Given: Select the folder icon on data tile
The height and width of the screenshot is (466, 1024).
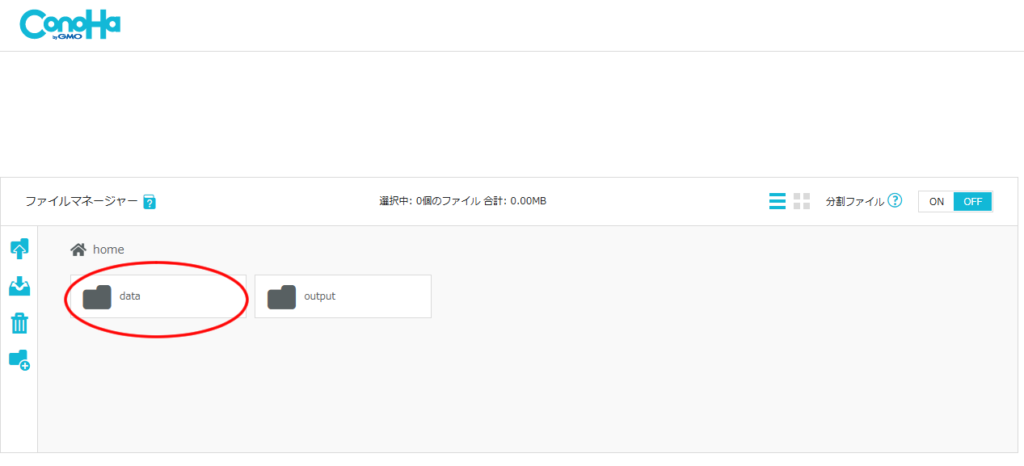Looking at the screenshot, I should pos(97,297).
